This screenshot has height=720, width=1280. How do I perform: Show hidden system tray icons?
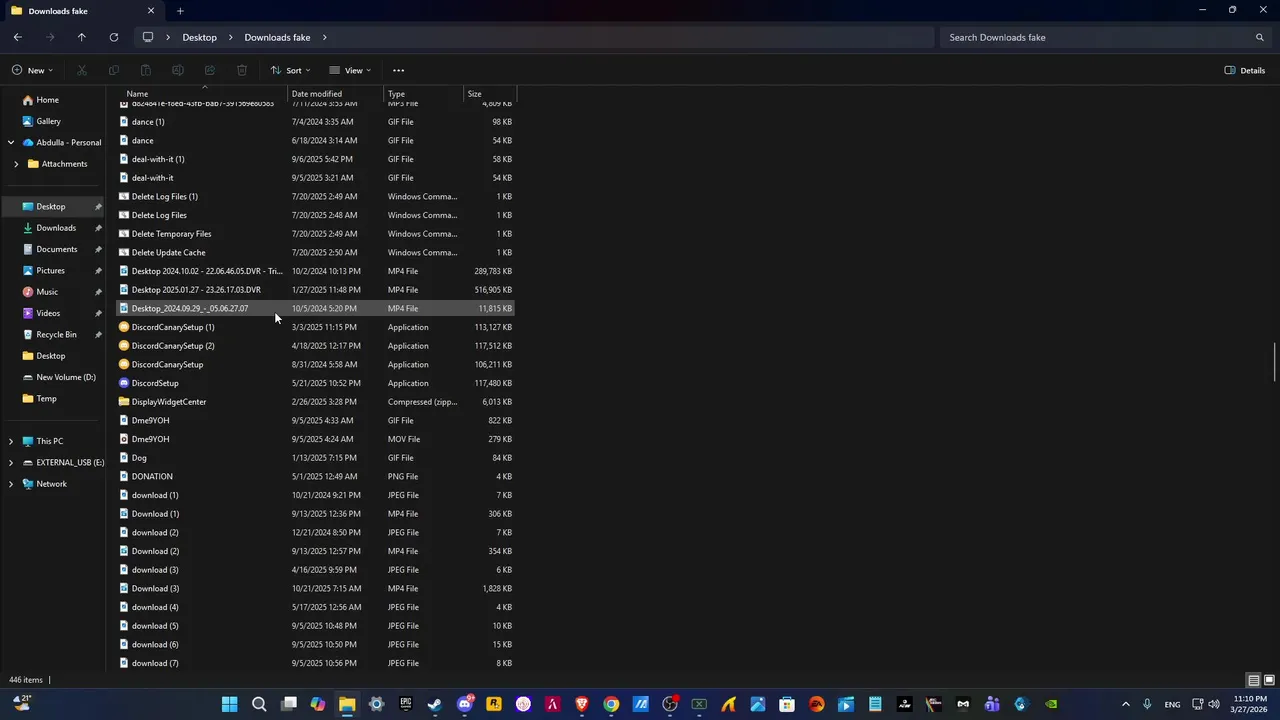click(1125, 704)
